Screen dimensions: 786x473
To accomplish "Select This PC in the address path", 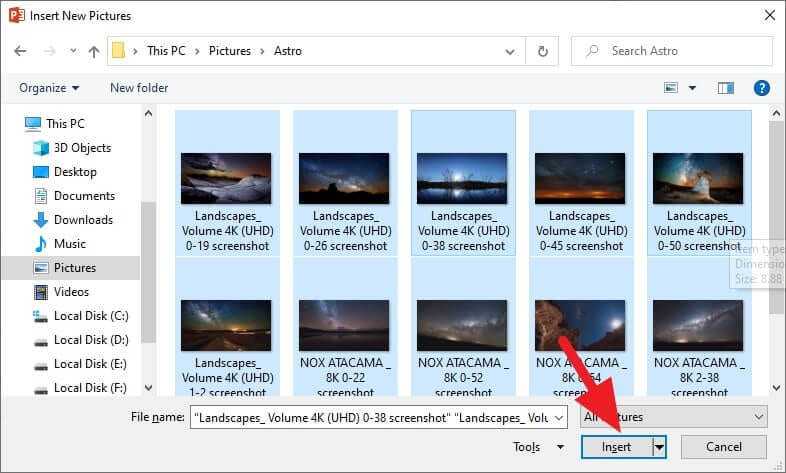I will coord(166,51).
